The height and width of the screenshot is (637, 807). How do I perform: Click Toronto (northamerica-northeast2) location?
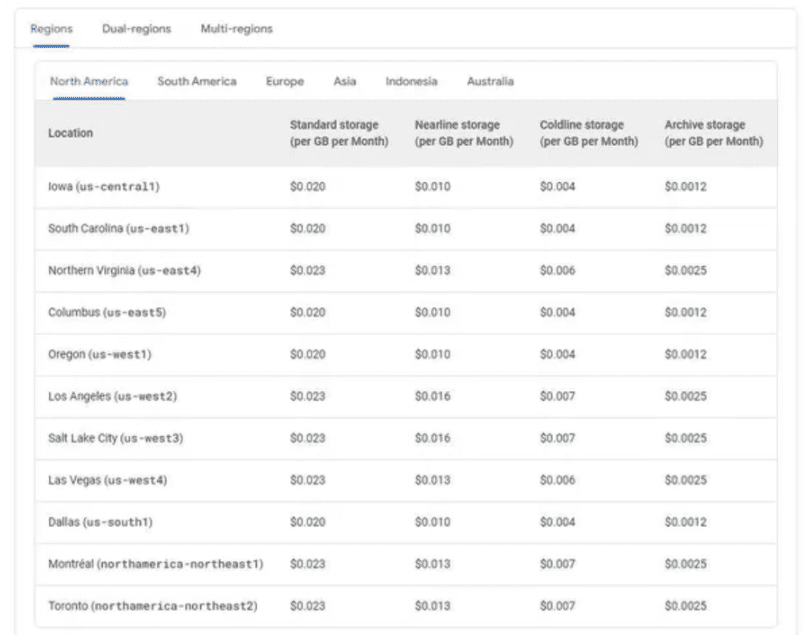[x=153, y=606]
